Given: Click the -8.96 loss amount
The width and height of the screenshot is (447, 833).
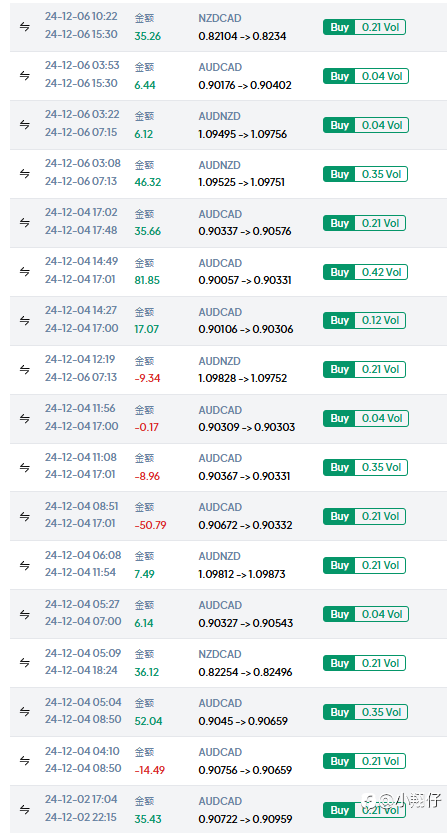Looking at the screenshot, I should click(147, 477).
